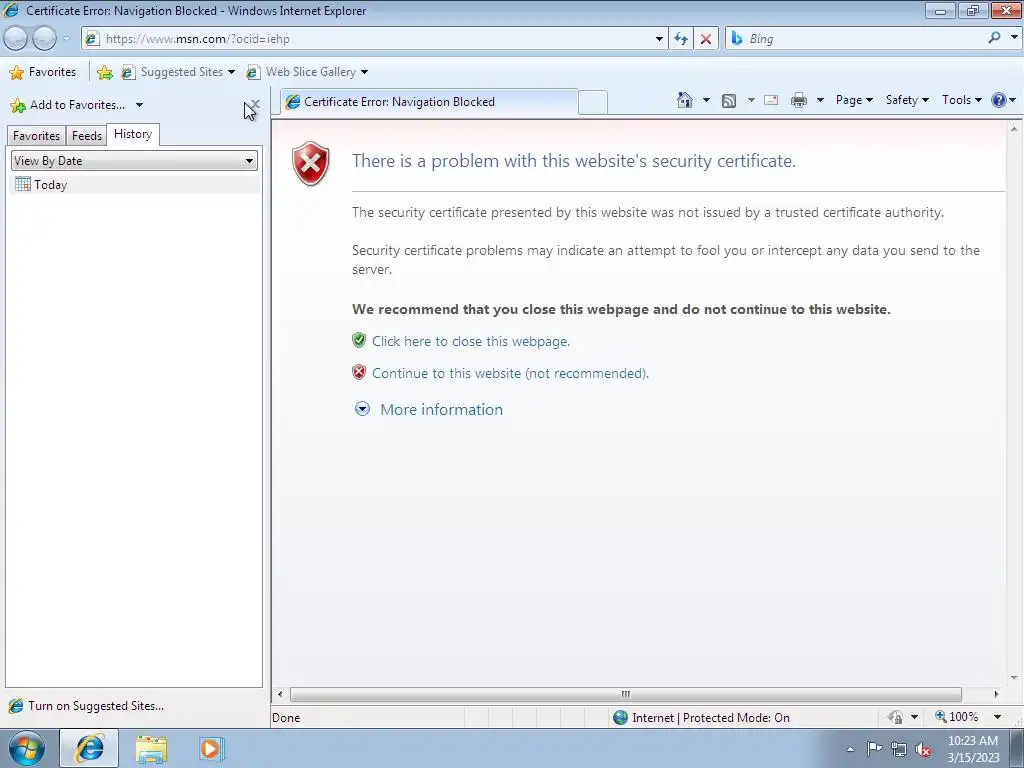The height and width of the screenshot is (768, 1024).
Task: Toggle the Favorites star button
Action: pyautogui.click(x=43, y=72)
